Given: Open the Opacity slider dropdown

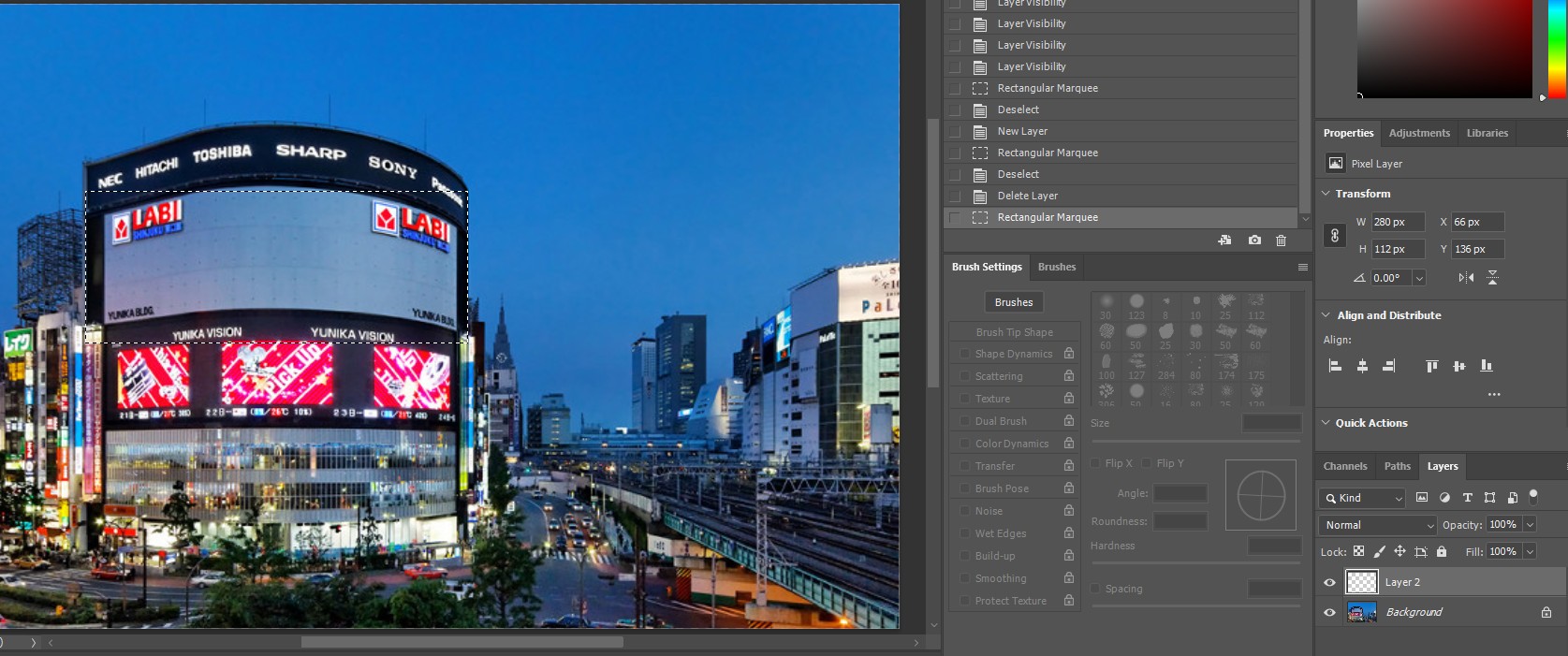Looking at the screenshot, I should (1530, 525).
